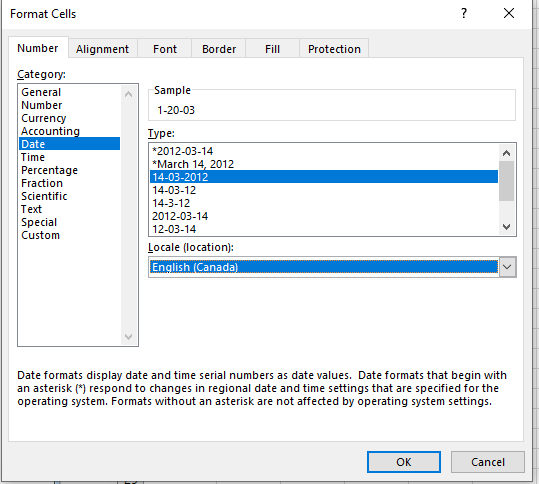
Task: Select the Fill tab
Action: 272,49
